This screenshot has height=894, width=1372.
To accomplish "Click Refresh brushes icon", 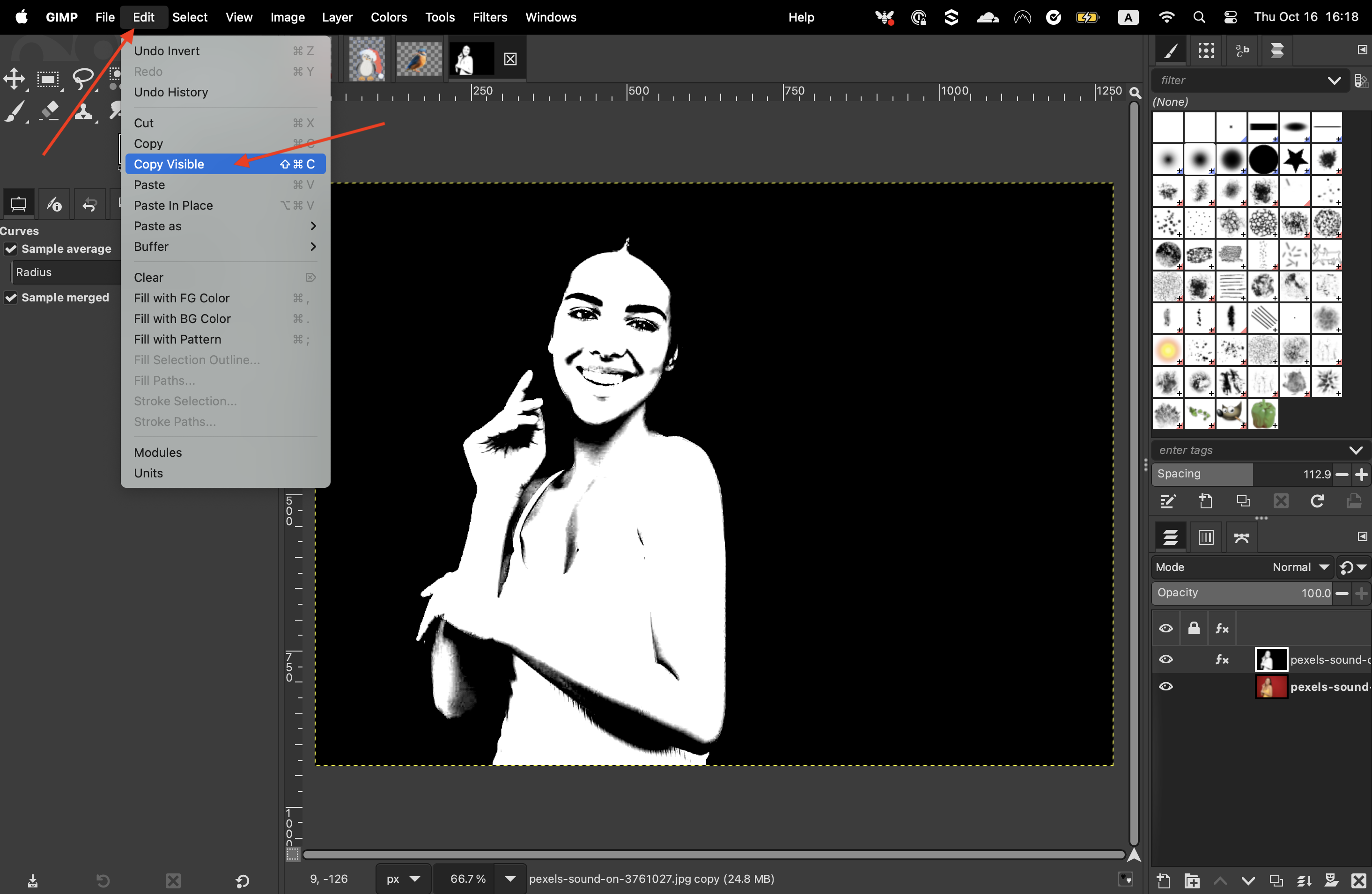I will coord(1317,501).
